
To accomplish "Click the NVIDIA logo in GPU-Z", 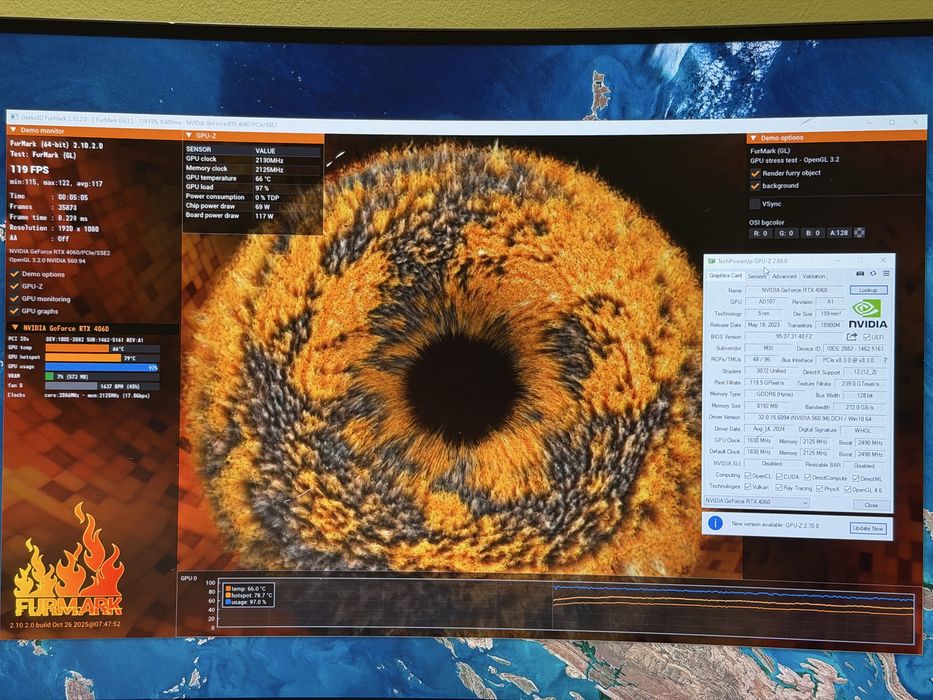I will click(868, 314).
